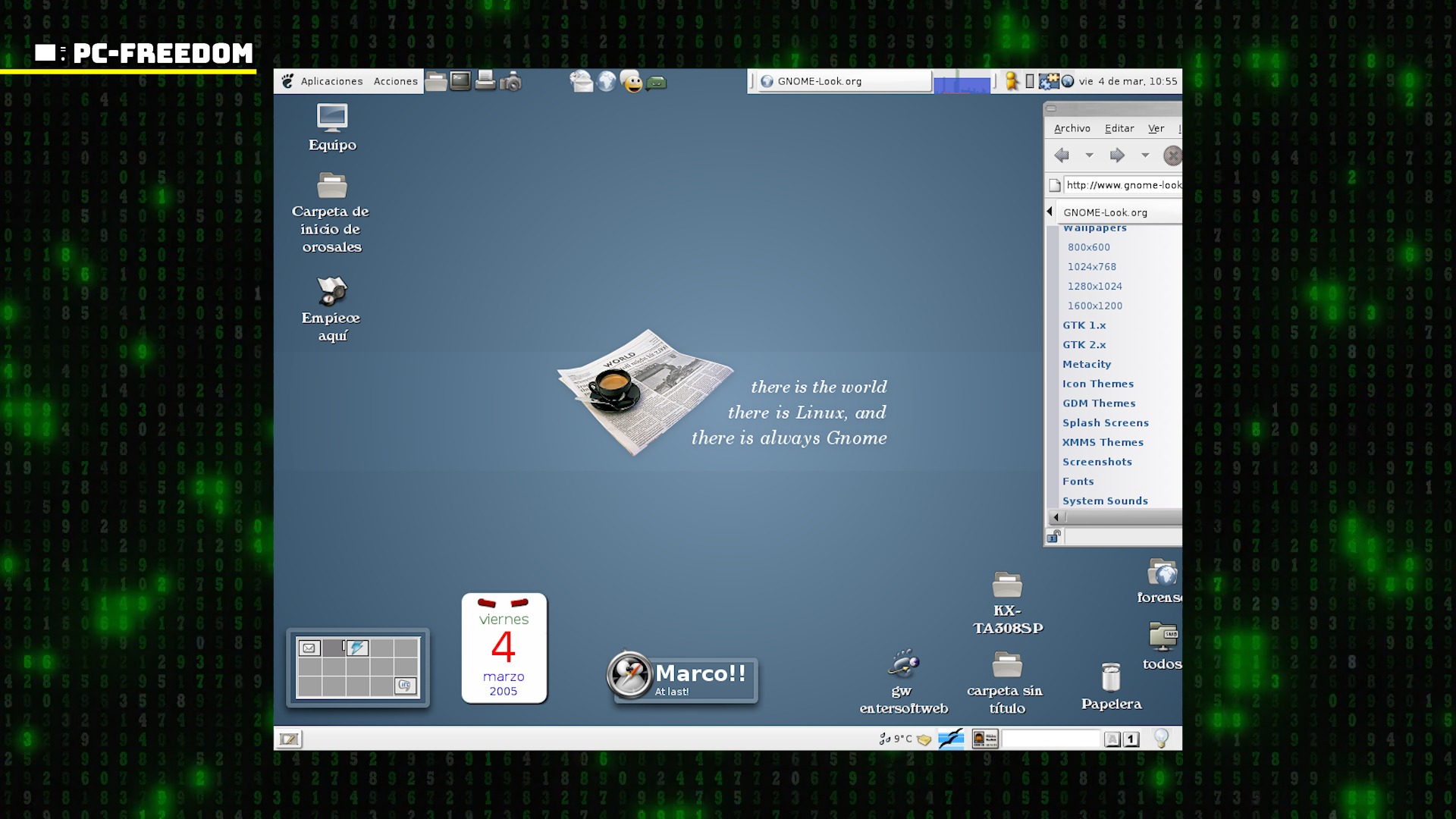Screen dimensions: 1456x819
Task: Collapse the GNOME-Look.org tab side arrow
Action: (1050, 212)
